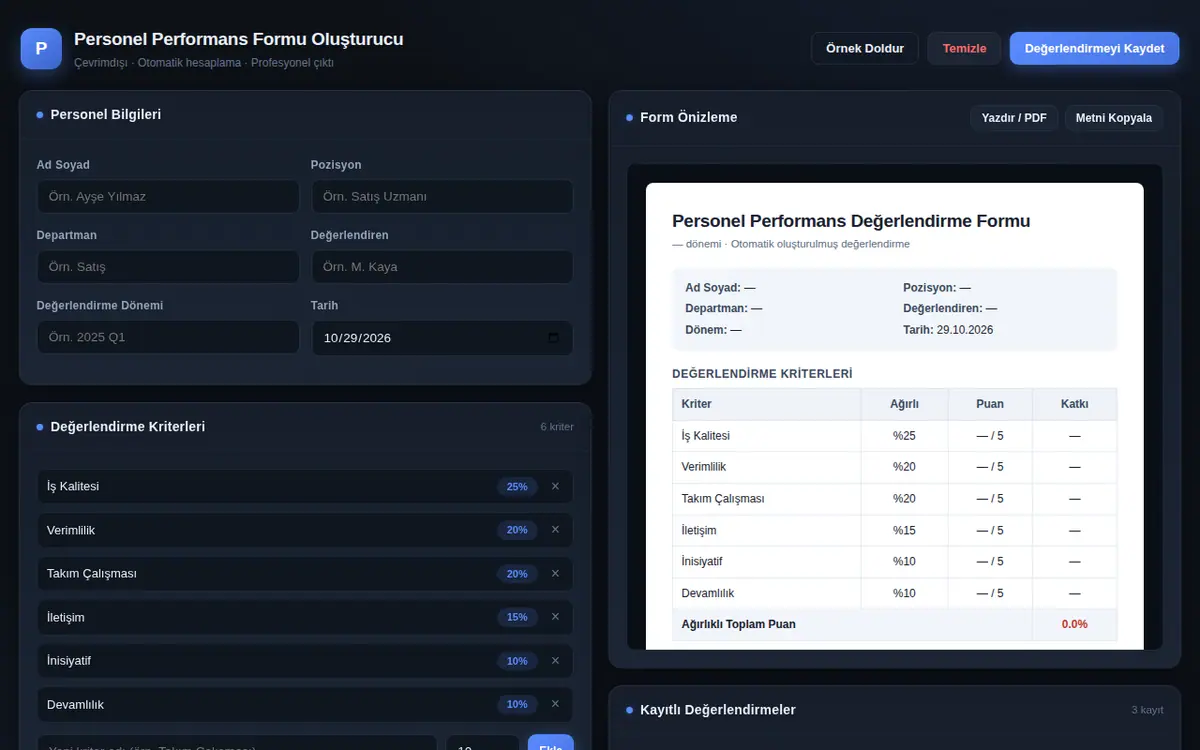Click the 'Form Önizleme' panel heading
This screenshot has width=1200, height=750.
(689, 118)
